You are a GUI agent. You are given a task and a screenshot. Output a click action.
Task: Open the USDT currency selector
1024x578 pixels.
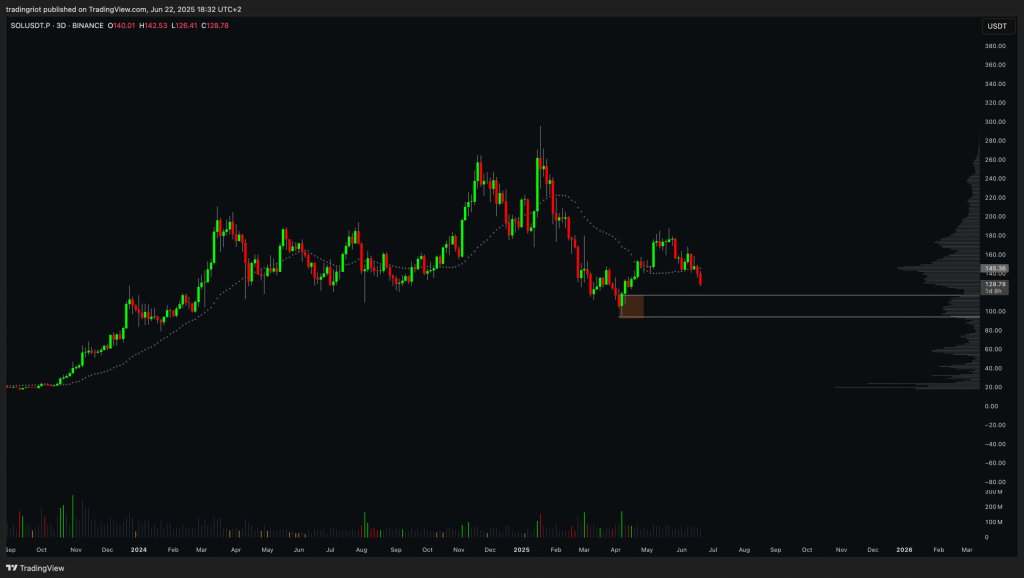click(x=997, y=26)
